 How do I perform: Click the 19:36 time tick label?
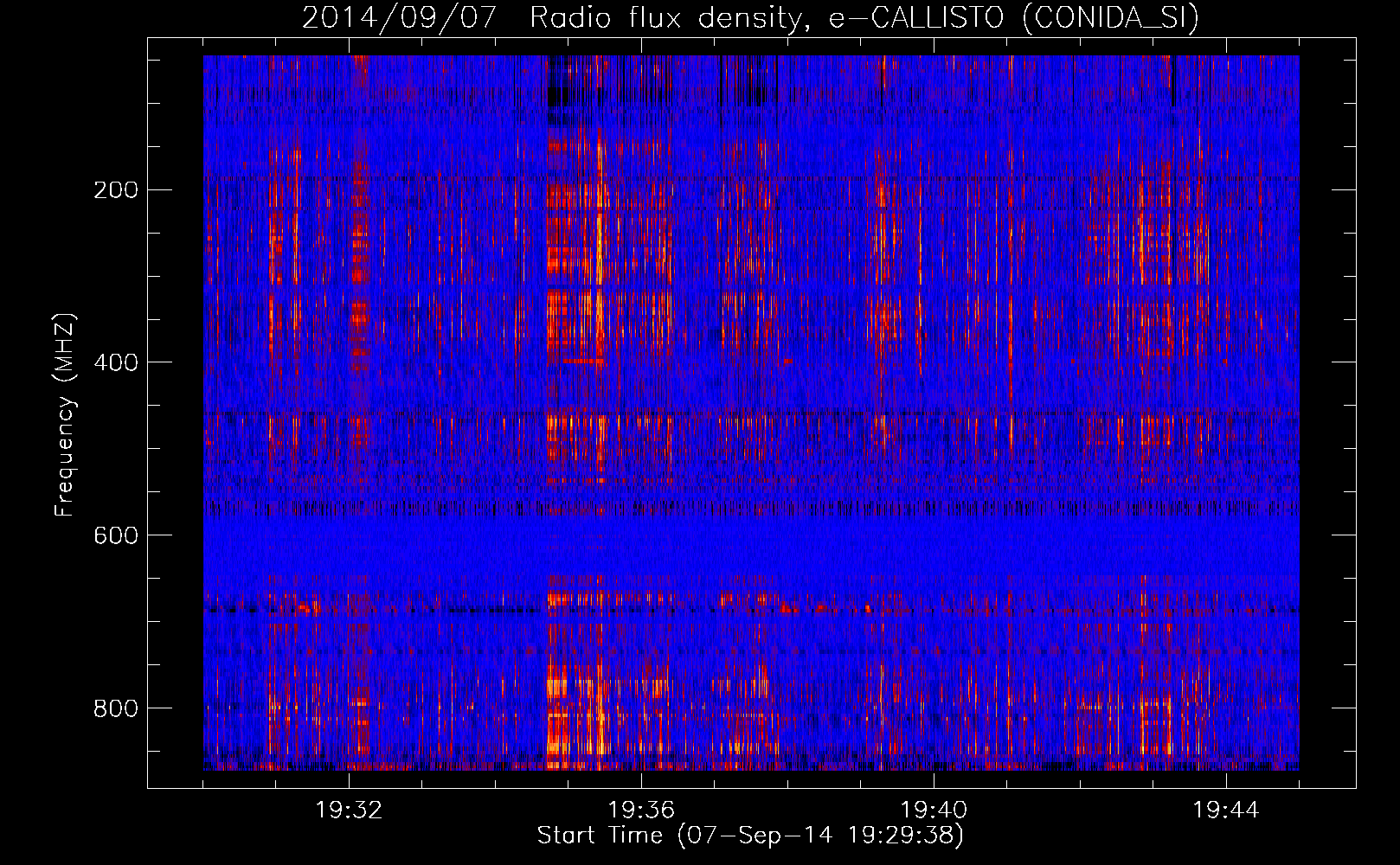tap(641, 811)
